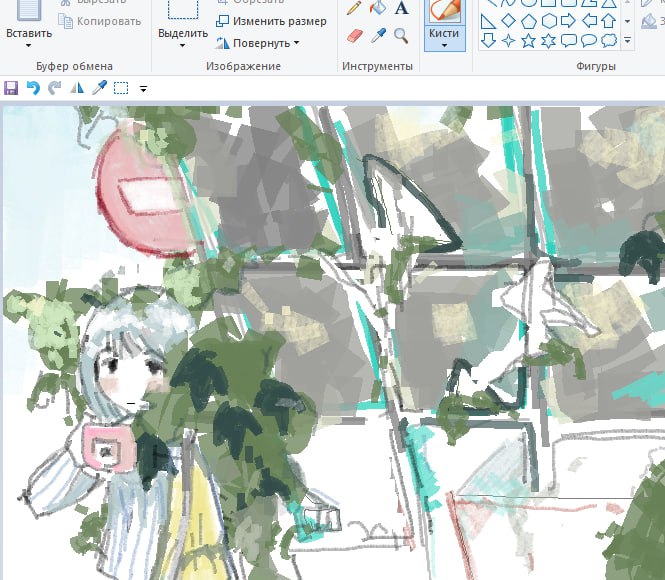Redo the last undone action
The height and width of the screenshot is (580, 665).
tap(54, 88)
